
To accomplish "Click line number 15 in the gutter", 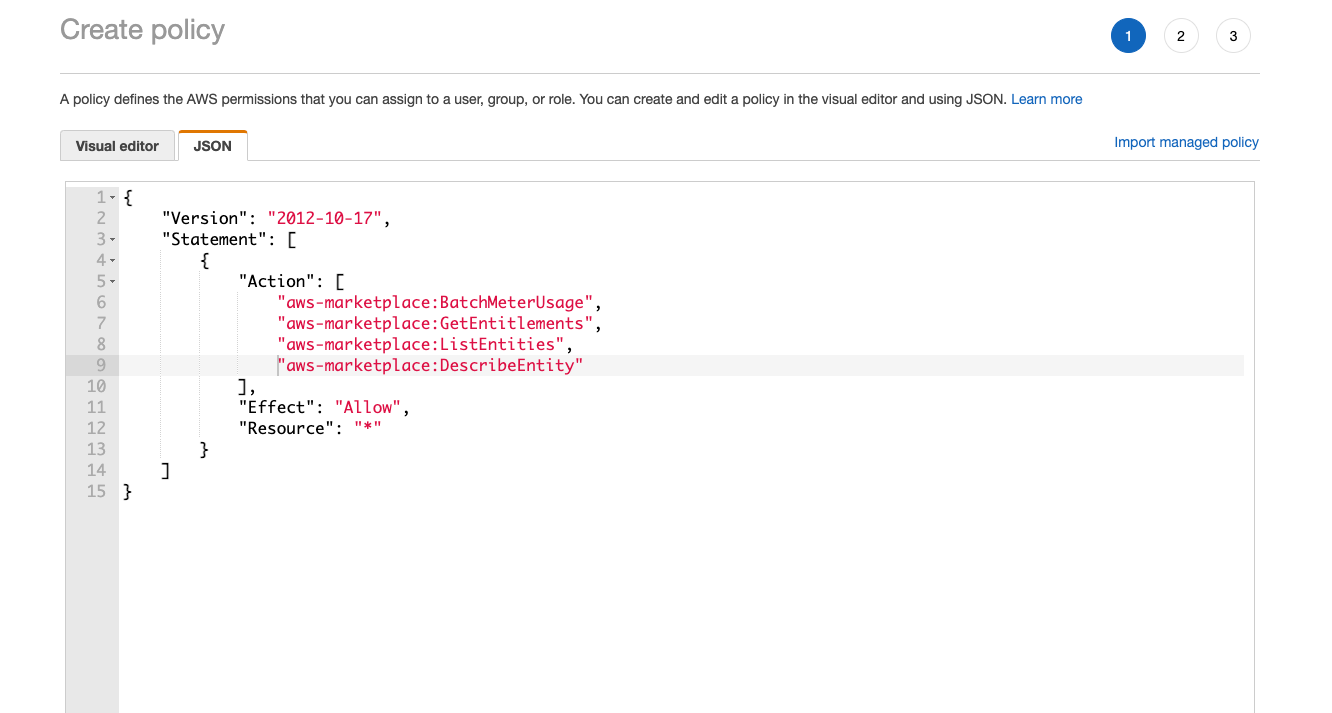I will point(96,491).
